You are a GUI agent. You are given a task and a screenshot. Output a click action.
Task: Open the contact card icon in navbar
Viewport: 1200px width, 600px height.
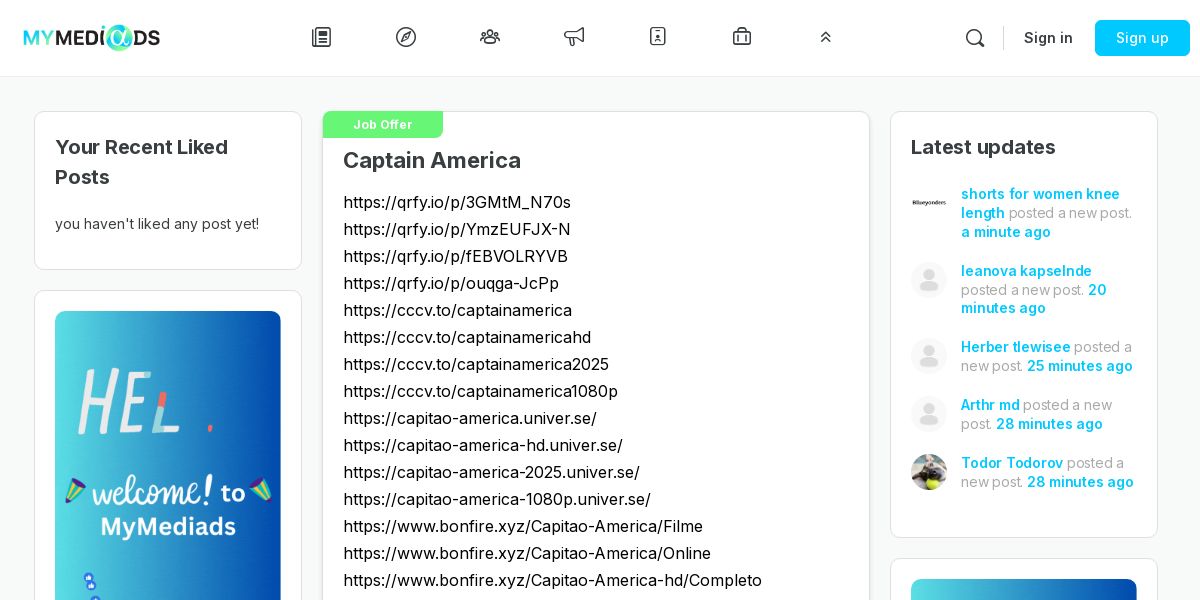[x=658, y=37]
